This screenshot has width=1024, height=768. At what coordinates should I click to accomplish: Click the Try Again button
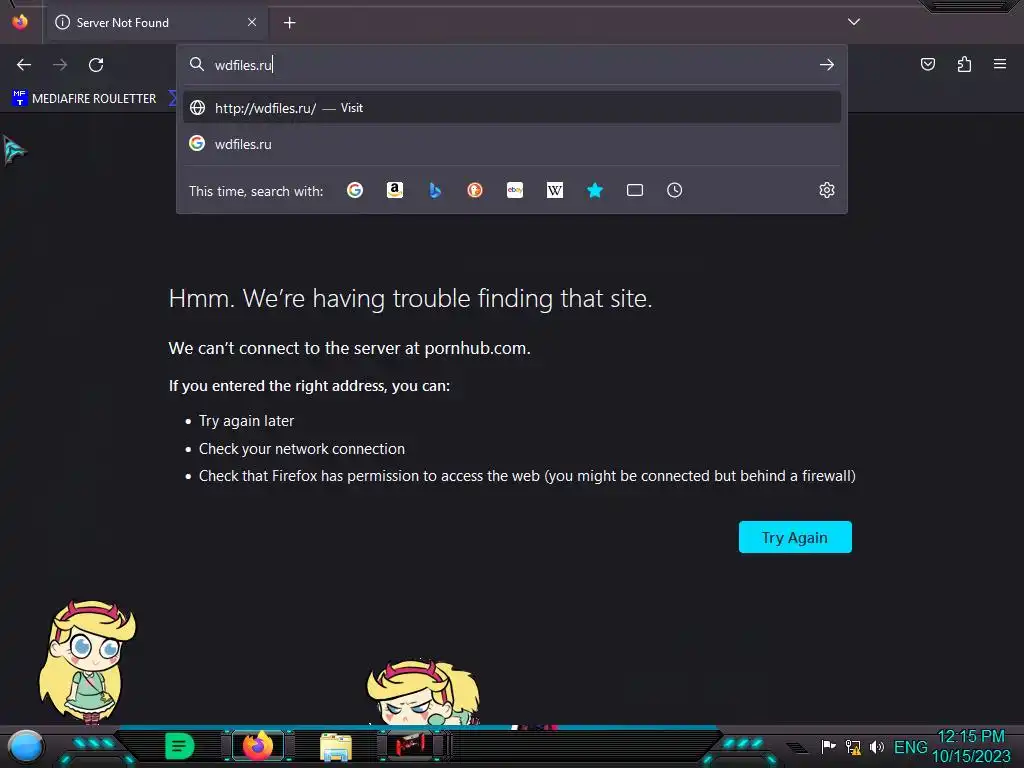795,537
